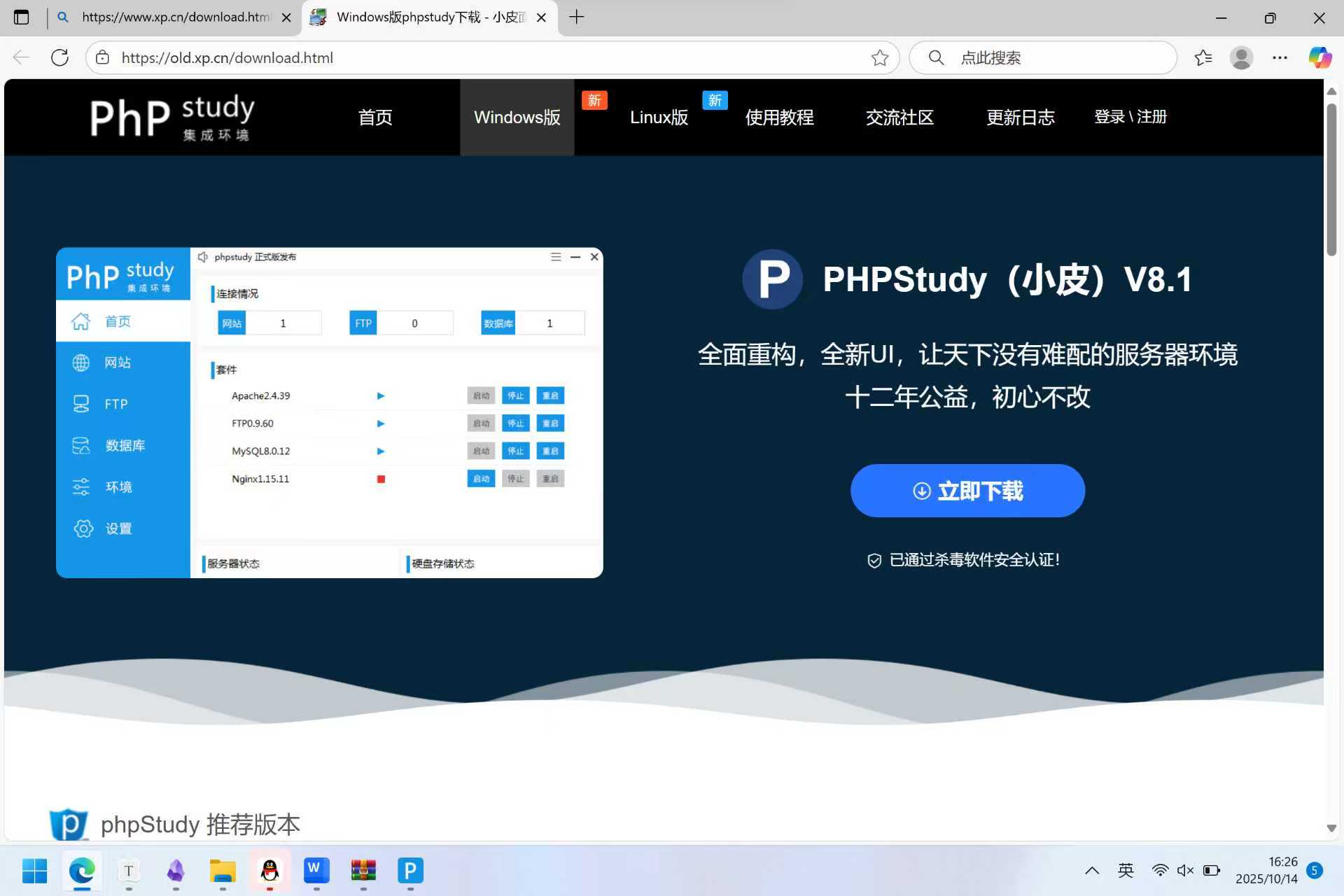
Task: Launch QQ penguin from the taskbar
Action: click(x=269, y=871)
